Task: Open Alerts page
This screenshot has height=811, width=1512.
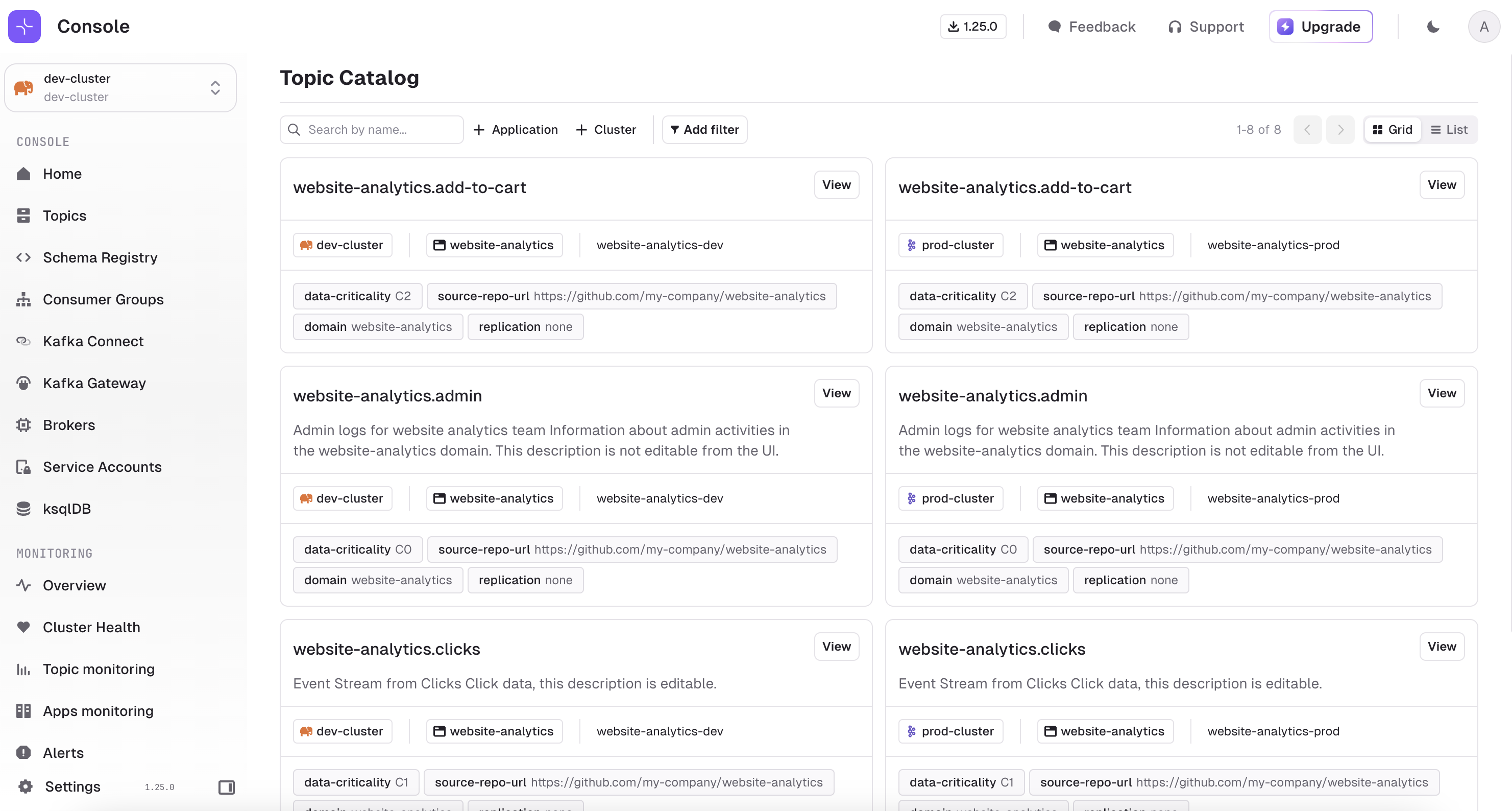Action: 63,753
